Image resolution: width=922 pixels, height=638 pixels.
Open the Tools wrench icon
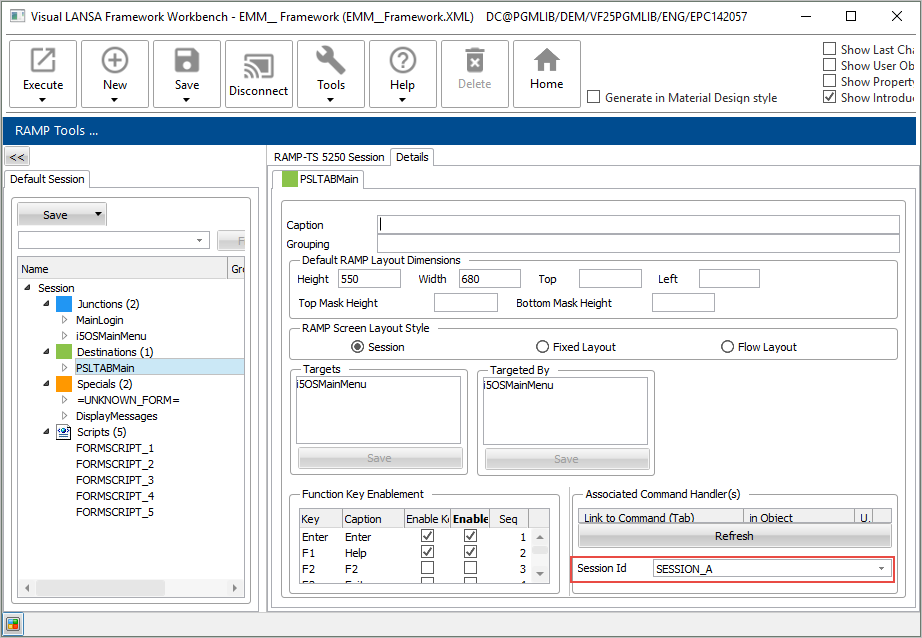point(331,61)
